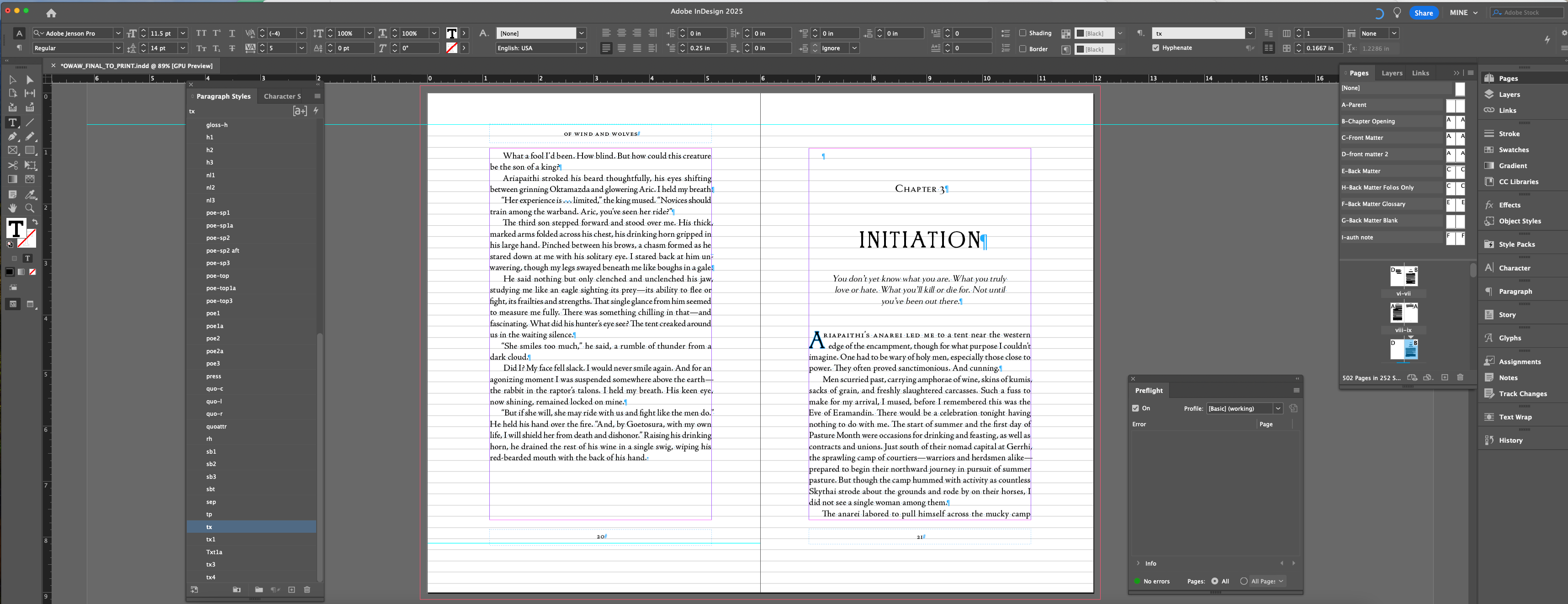This screenshot has width=1568, height=604.
Task: Select the Pen tool
Action: pyautogui.click(x=12, y=137)
